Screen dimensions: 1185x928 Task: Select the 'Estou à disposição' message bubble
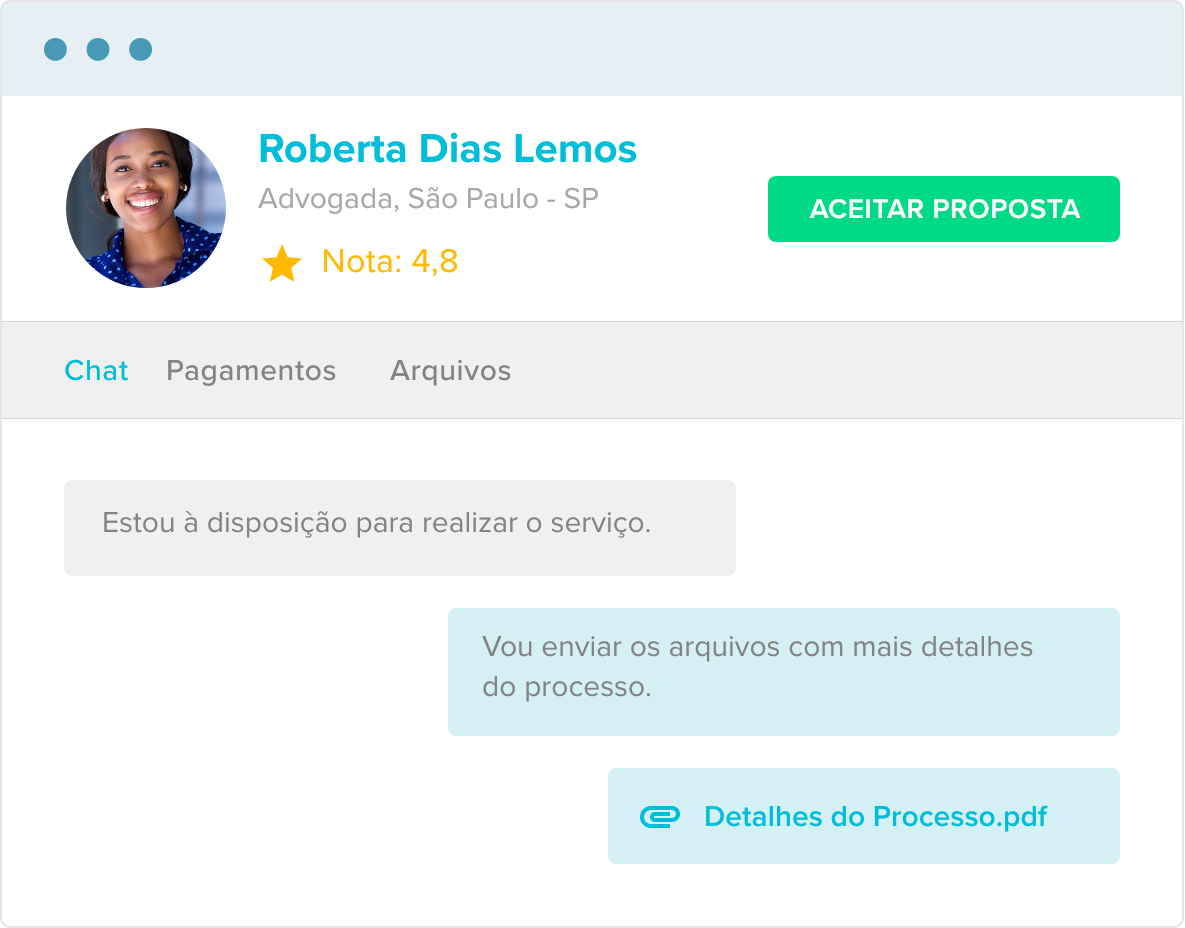(399, 527)
